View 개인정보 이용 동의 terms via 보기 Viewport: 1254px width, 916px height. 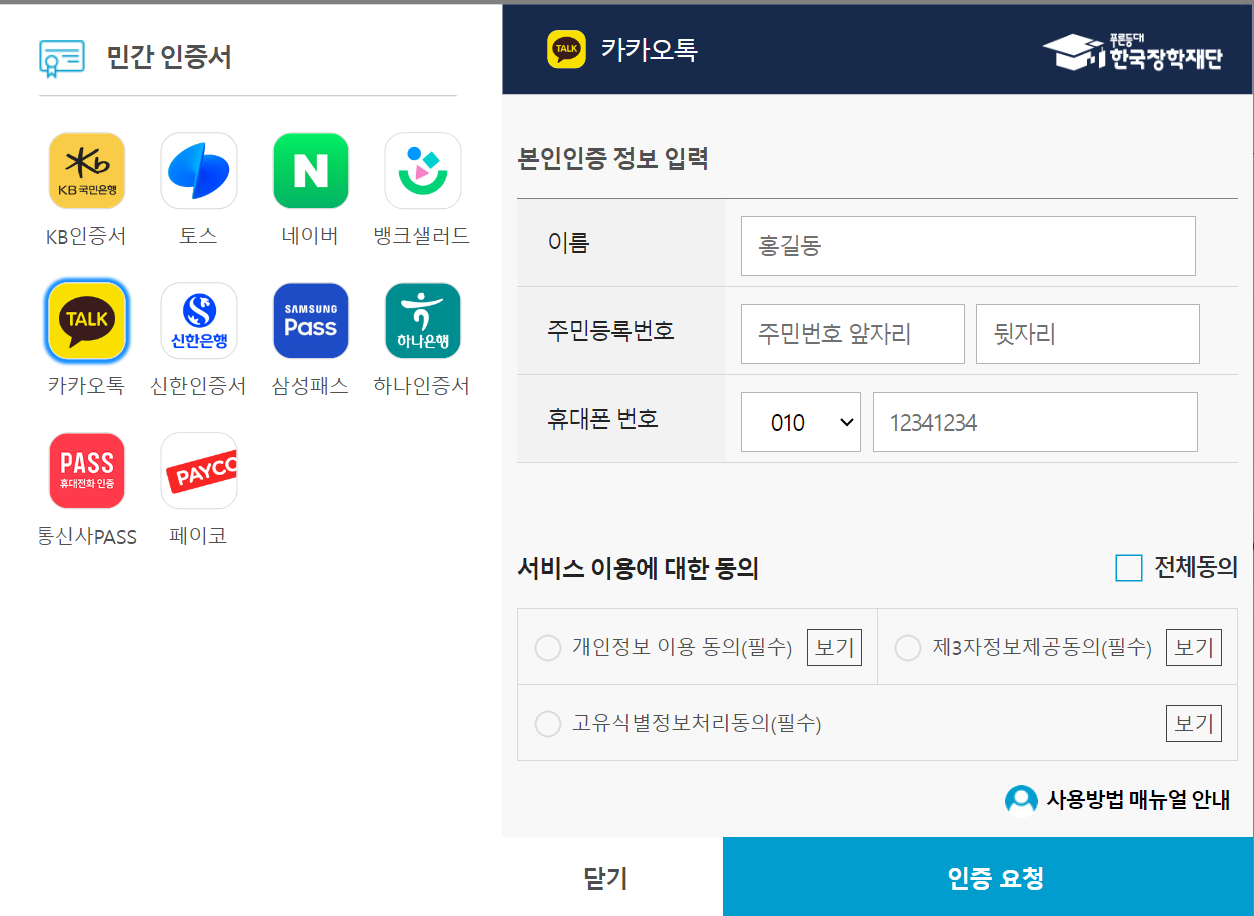834,648
